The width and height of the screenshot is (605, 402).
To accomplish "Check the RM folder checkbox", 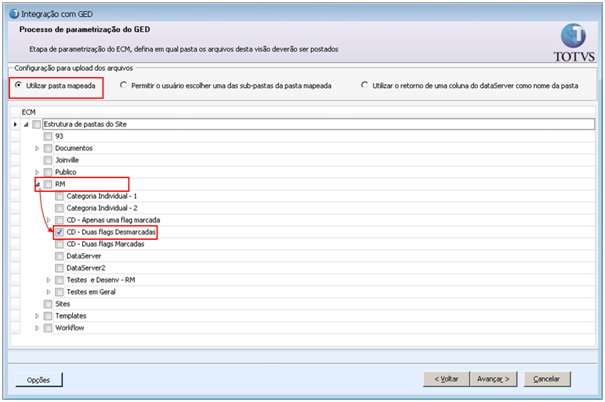I will 48,184.
